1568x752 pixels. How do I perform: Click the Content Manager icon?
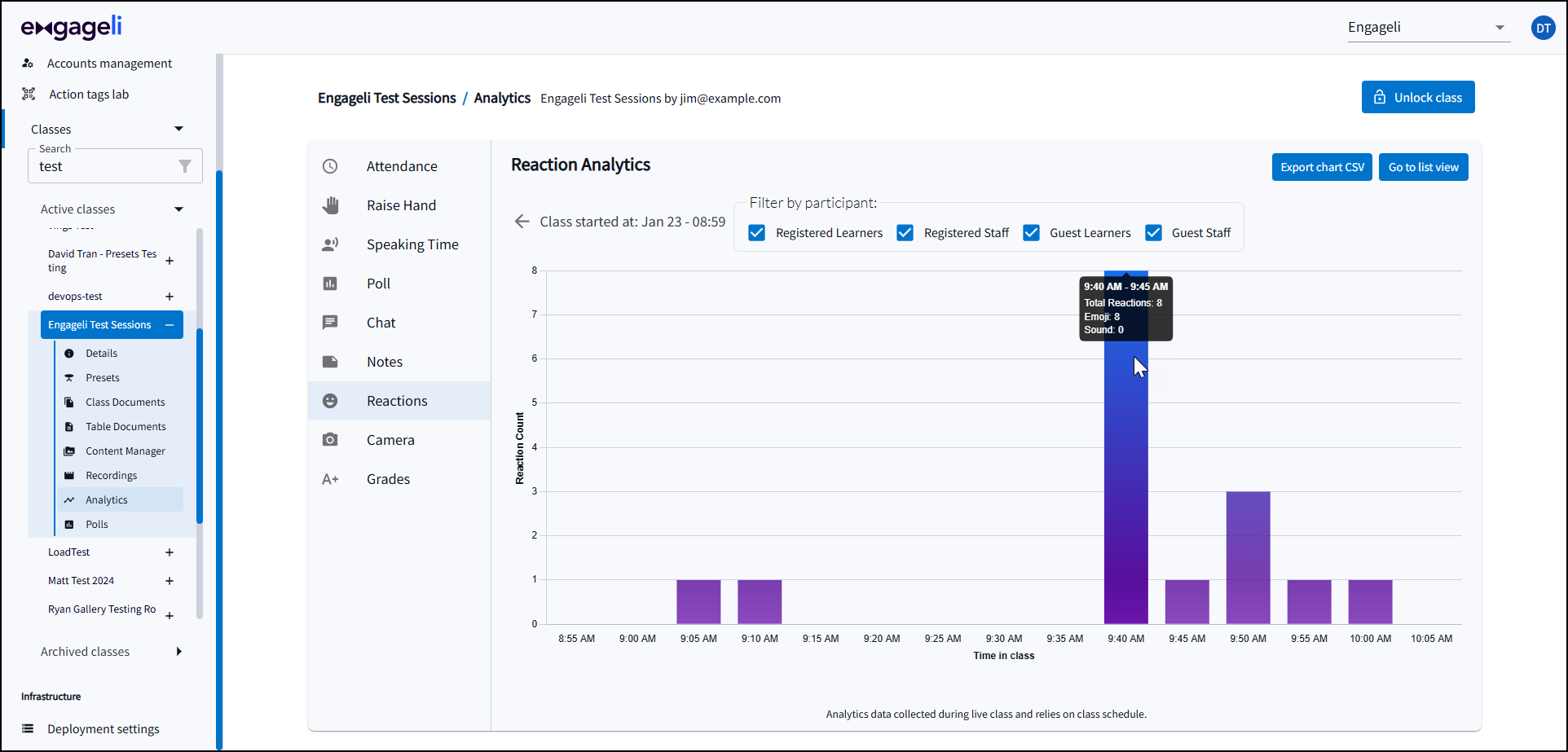click(x=69, y=451)
